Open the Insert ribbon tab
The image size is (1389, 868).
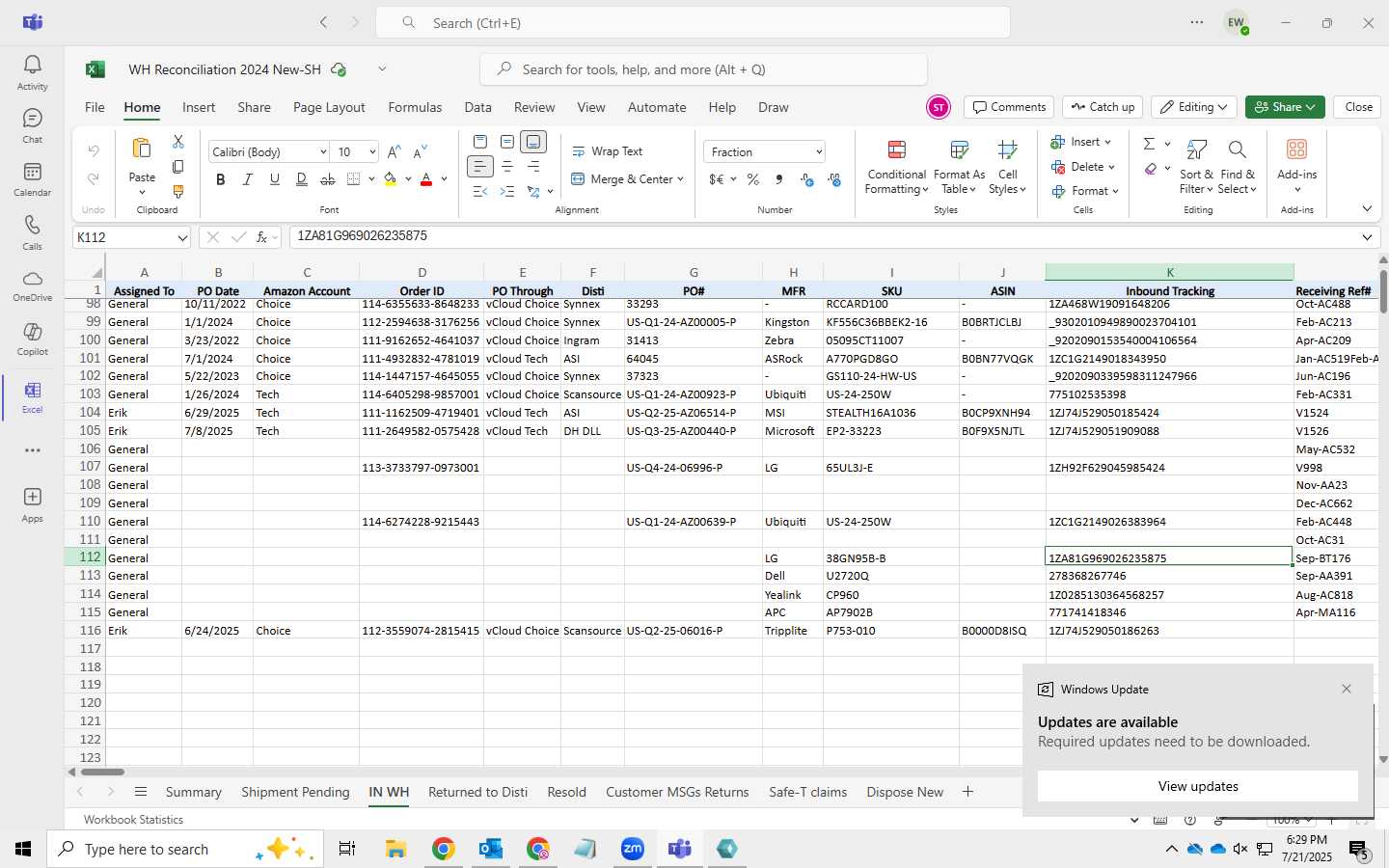pyautogui.click(x=199, y=107)
